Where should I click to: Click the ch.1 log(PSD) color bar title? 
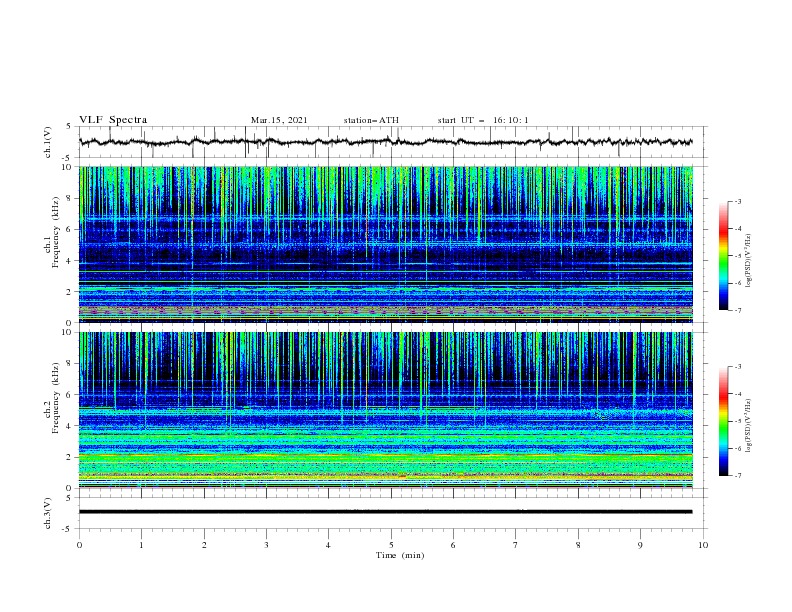[749, 261]
